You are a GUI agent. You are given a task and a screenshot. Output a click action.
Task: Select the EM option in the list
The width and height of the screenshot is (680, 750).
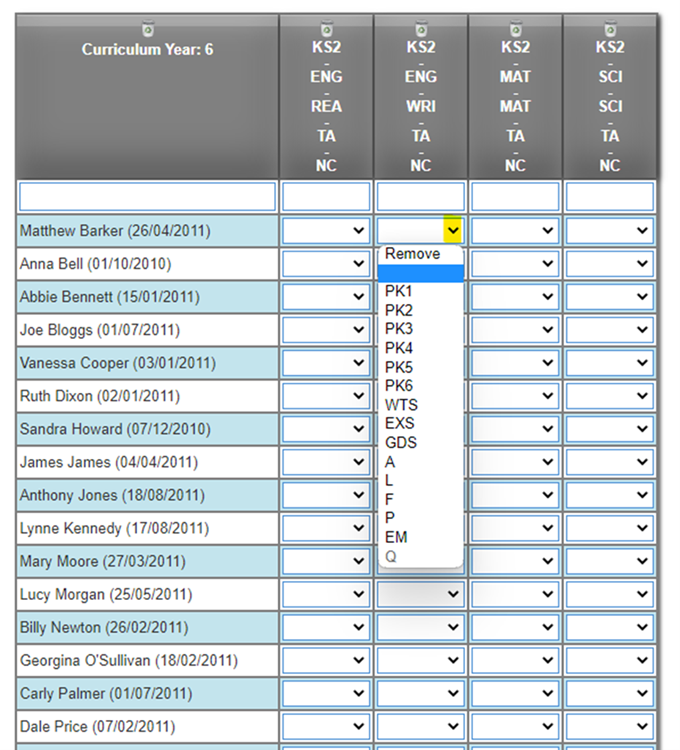(x=396, y=538)
